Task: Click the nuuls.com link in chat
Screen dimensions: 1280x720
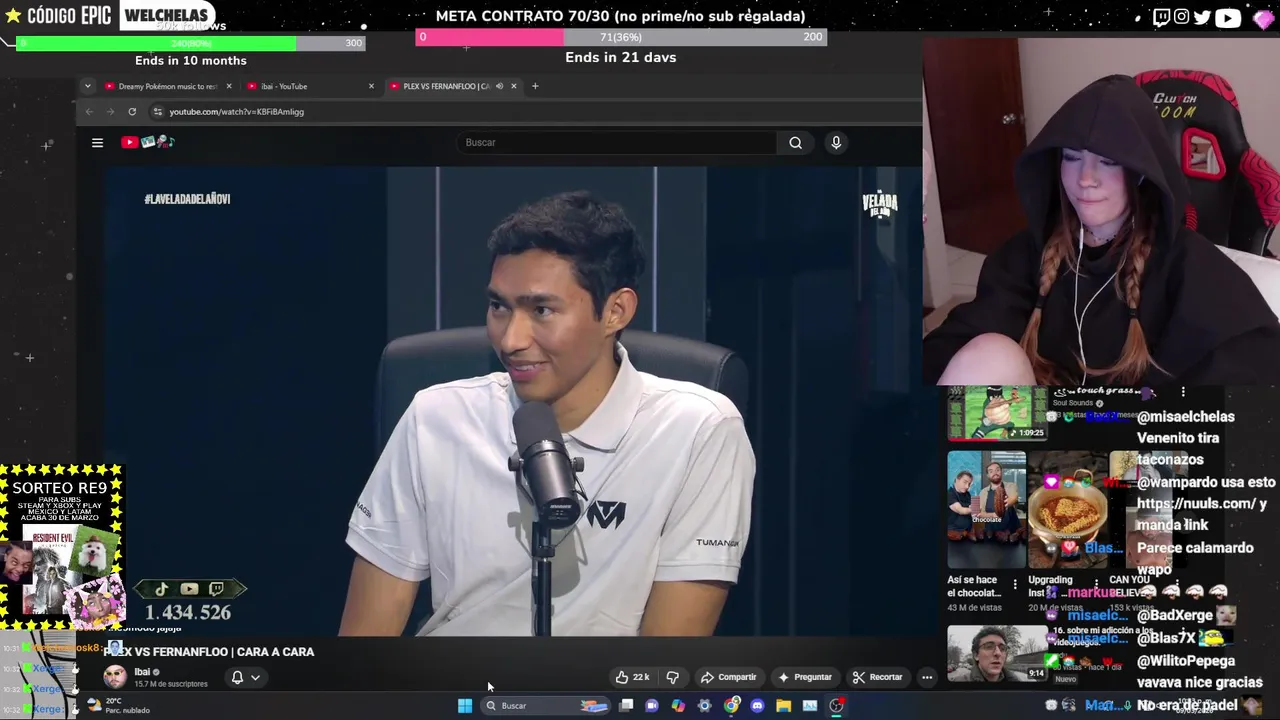Action: (x=1194, y=504)
